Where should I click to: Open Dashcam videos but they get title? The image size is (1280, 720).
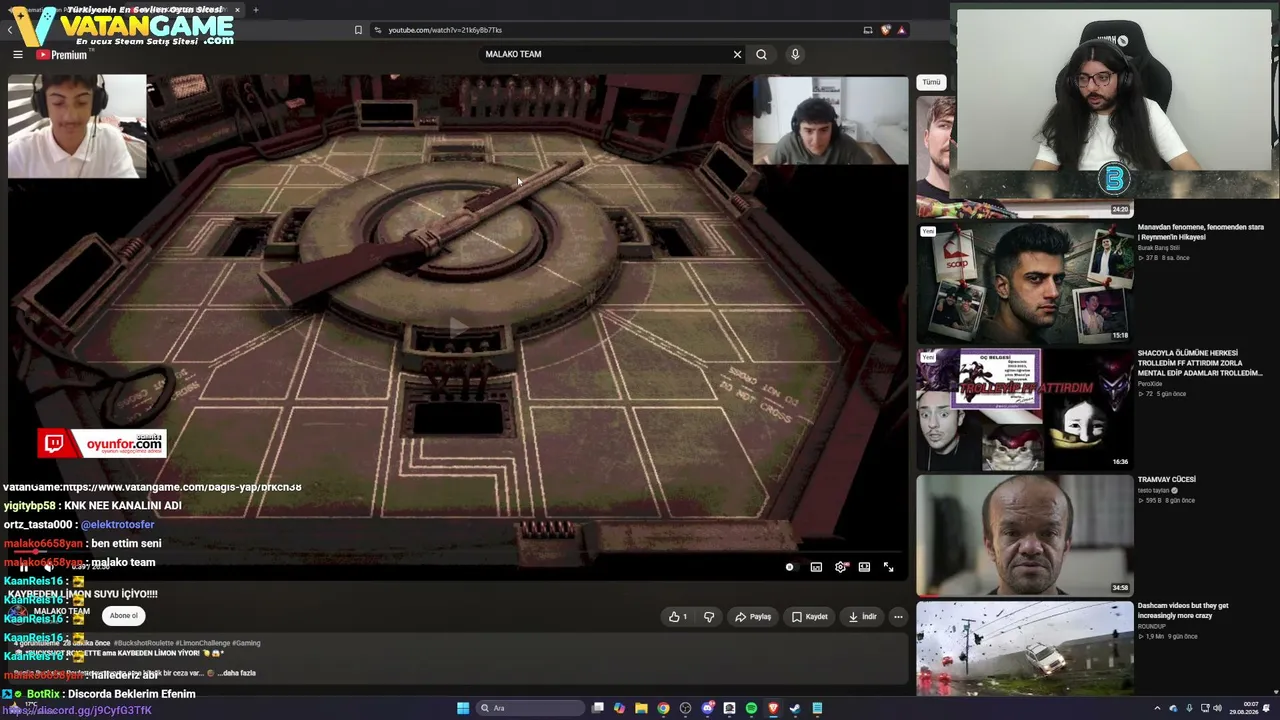click(x=1183, y=610)
